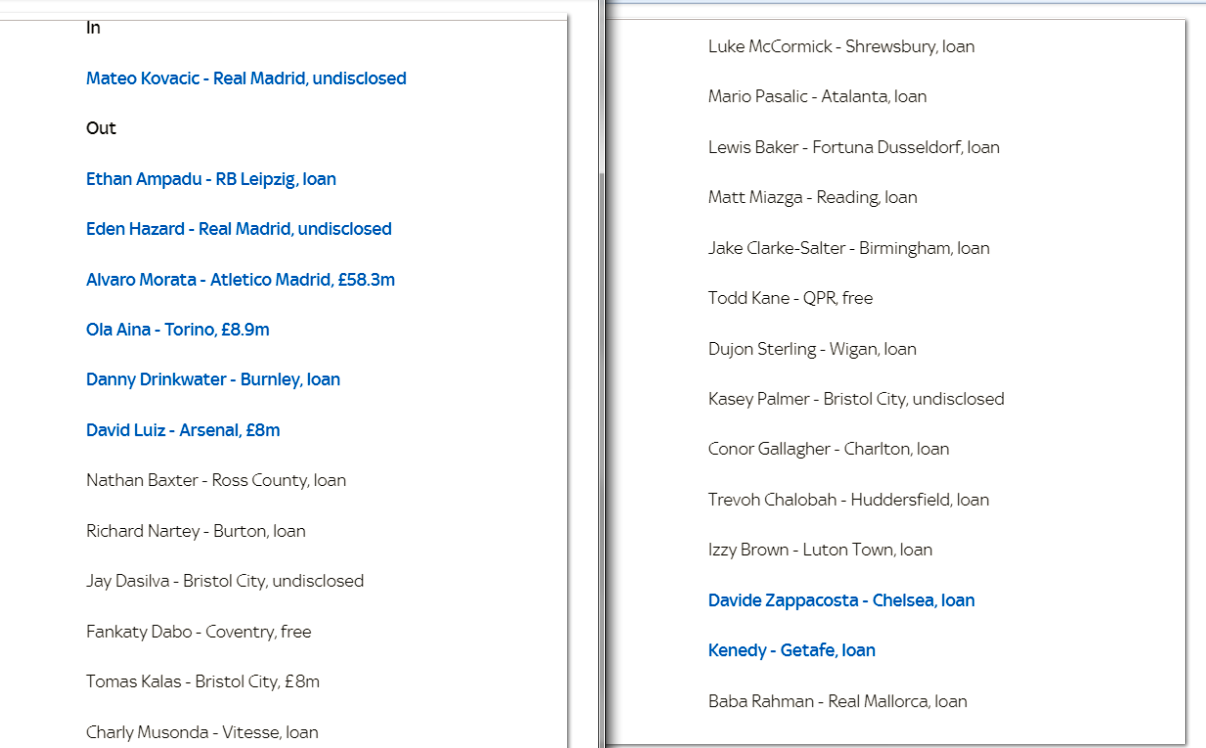Image resolution: width=1206 pixels, height=748 pixels.
Task: Open the Kenedy Getafe loan link
Action: pos(791,650)
